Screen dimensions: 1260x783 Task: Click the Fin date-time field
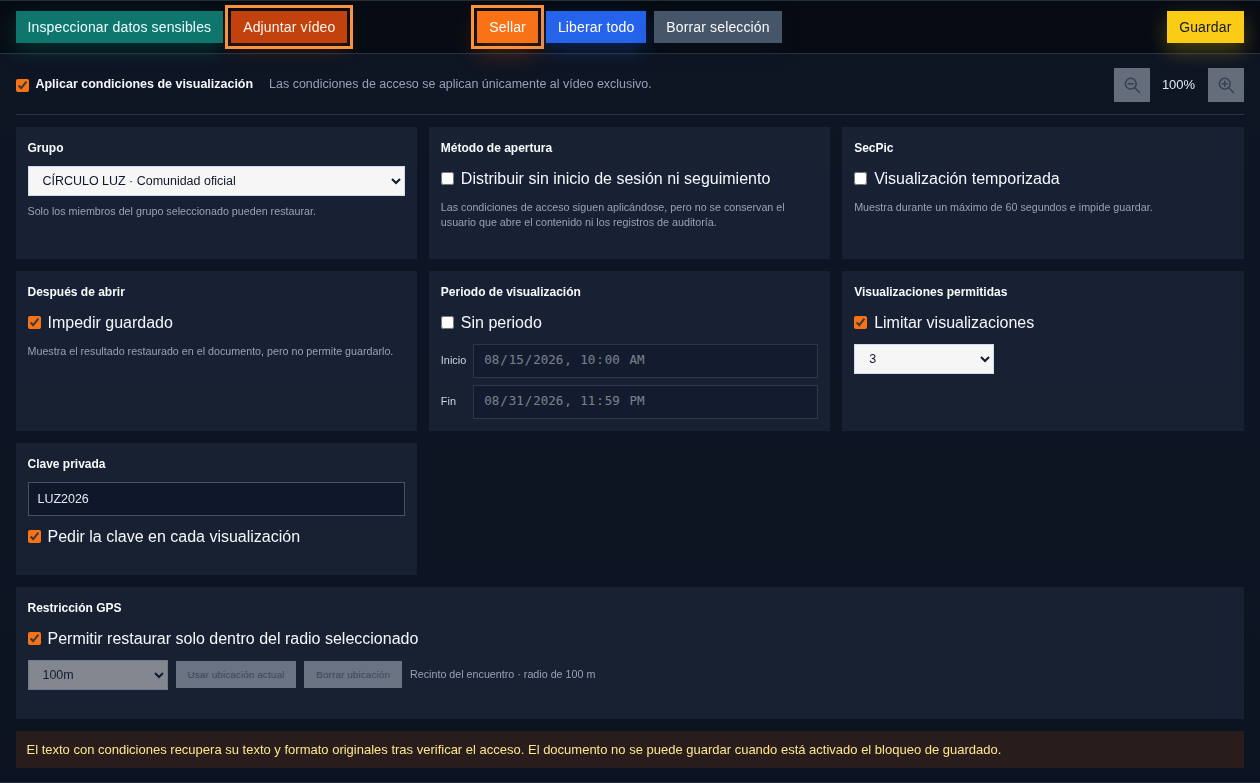(x=645, y=401)
